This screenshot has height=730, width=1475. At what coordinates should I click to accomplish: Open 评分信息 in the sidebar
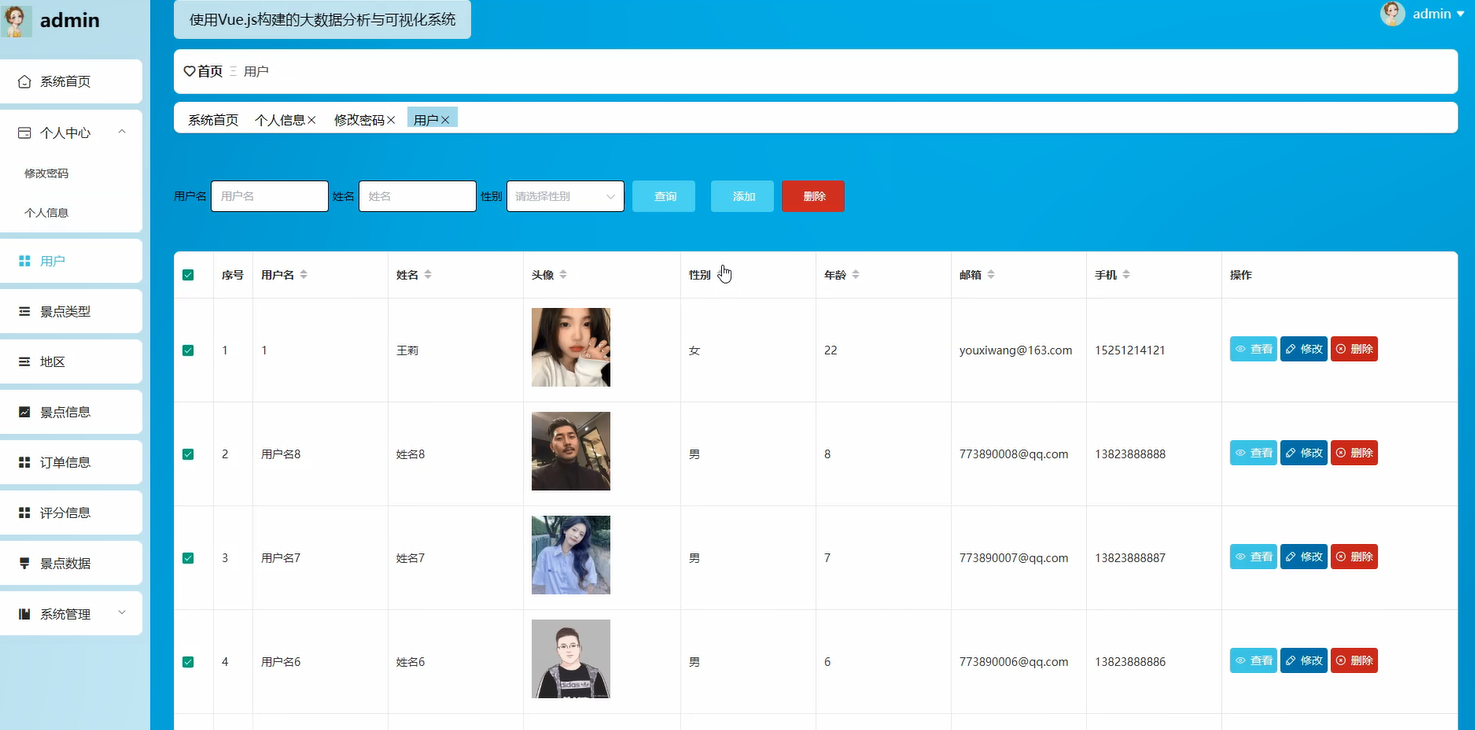[71, 512]
